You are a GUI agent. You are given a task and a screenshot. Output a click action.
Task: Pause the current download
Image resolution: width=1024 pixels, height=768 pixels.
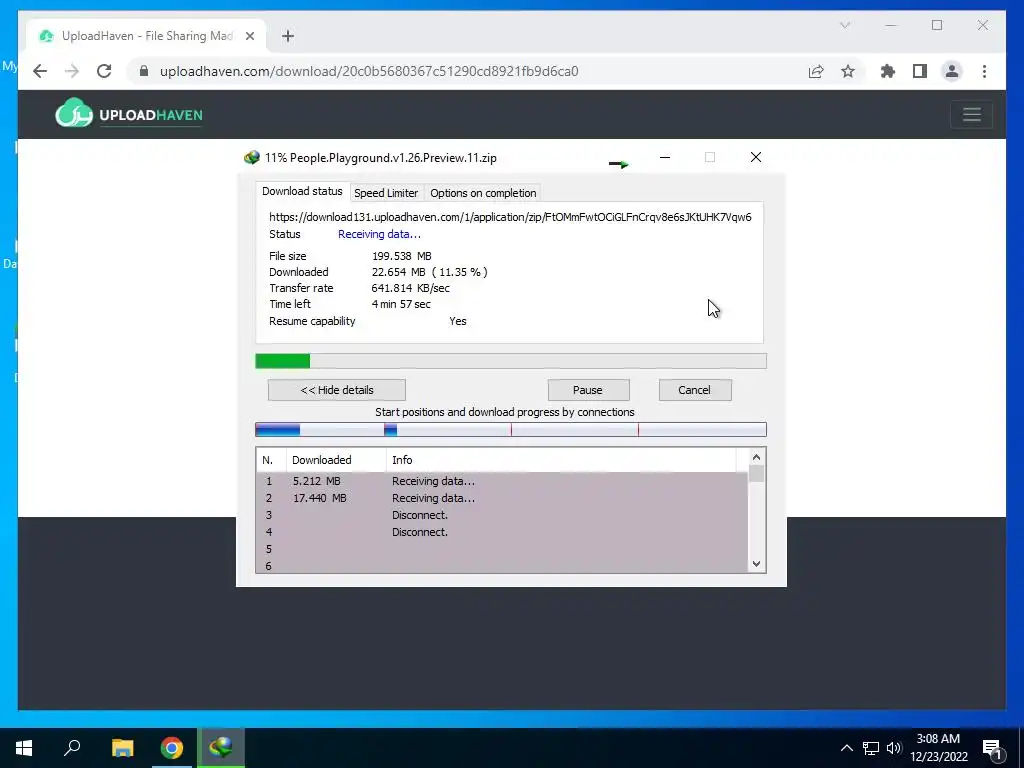(x=588, y=390)
